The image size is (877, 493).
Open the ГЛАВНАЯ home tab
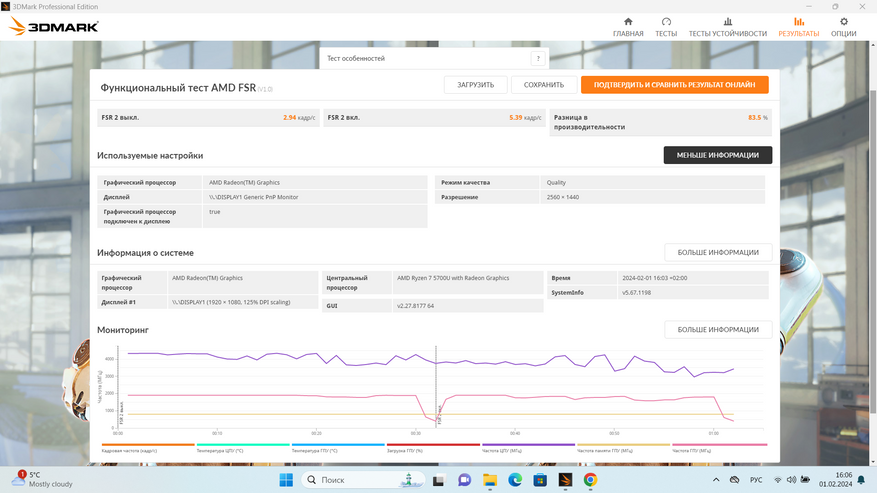pyautogui.click(x=628, y=27)
